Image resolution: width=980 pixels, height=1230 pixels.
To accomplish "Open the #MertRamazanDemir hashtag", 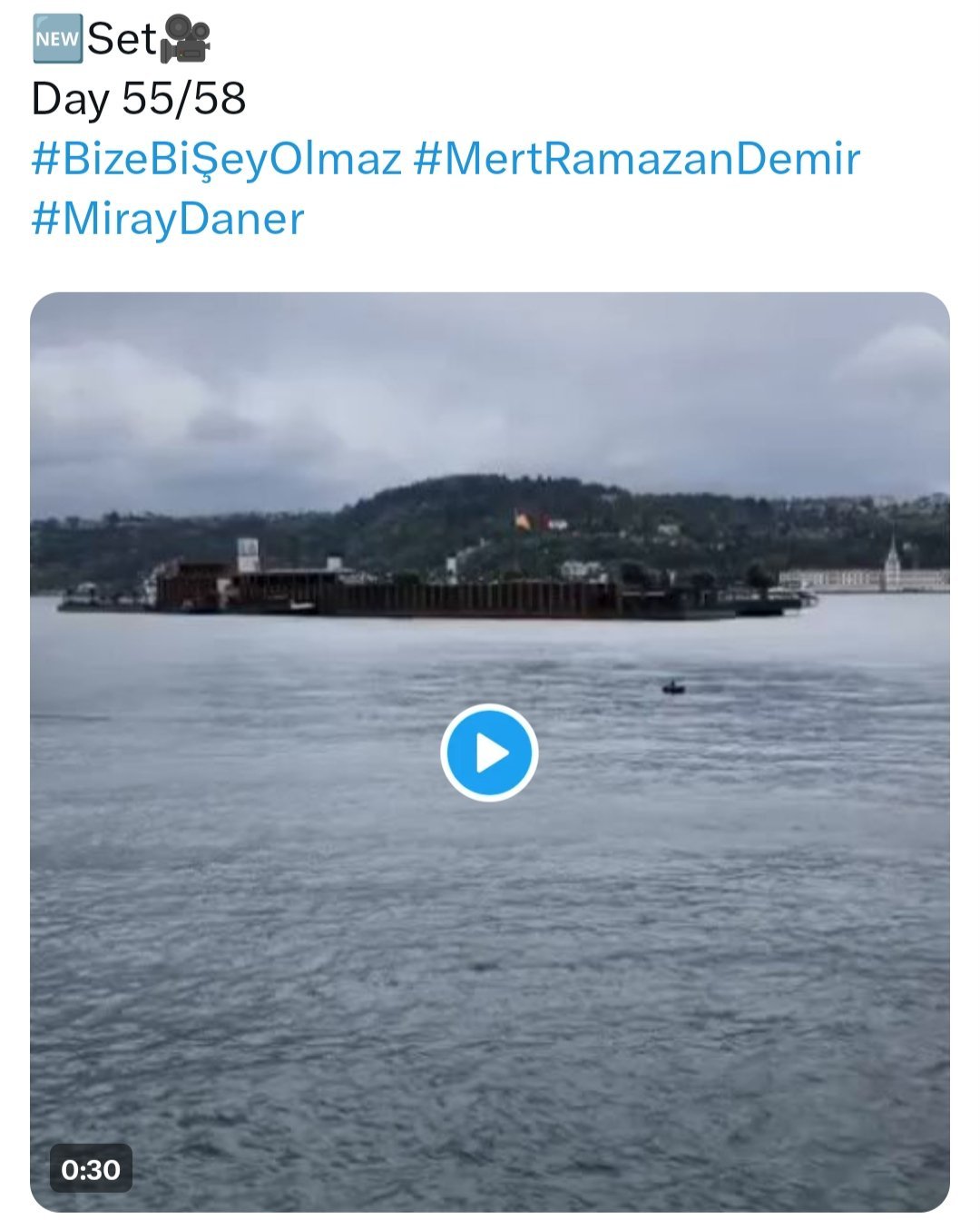I will click(637, 158).
